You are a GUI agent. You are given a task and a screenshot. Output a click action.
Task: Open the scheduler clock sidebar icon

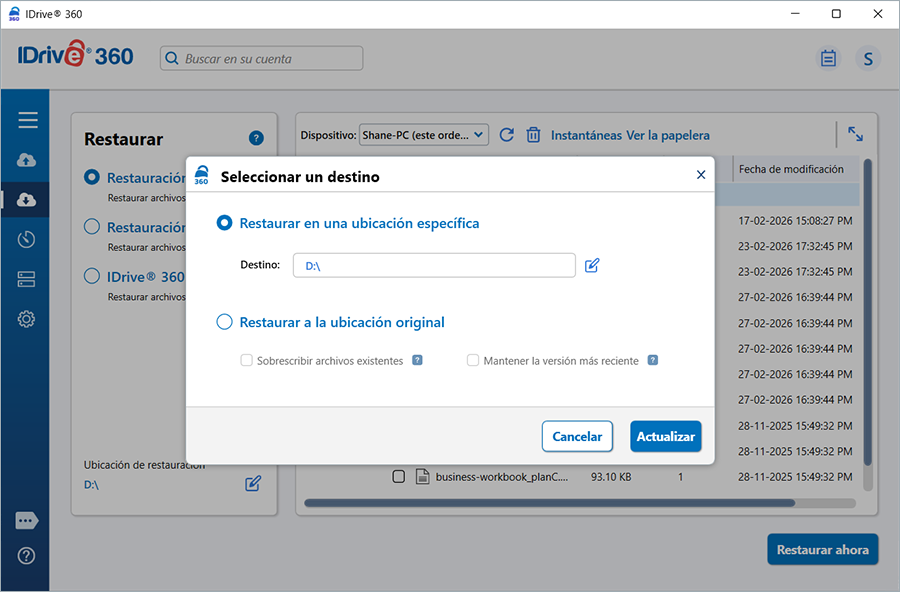click(x=27, y=239)
